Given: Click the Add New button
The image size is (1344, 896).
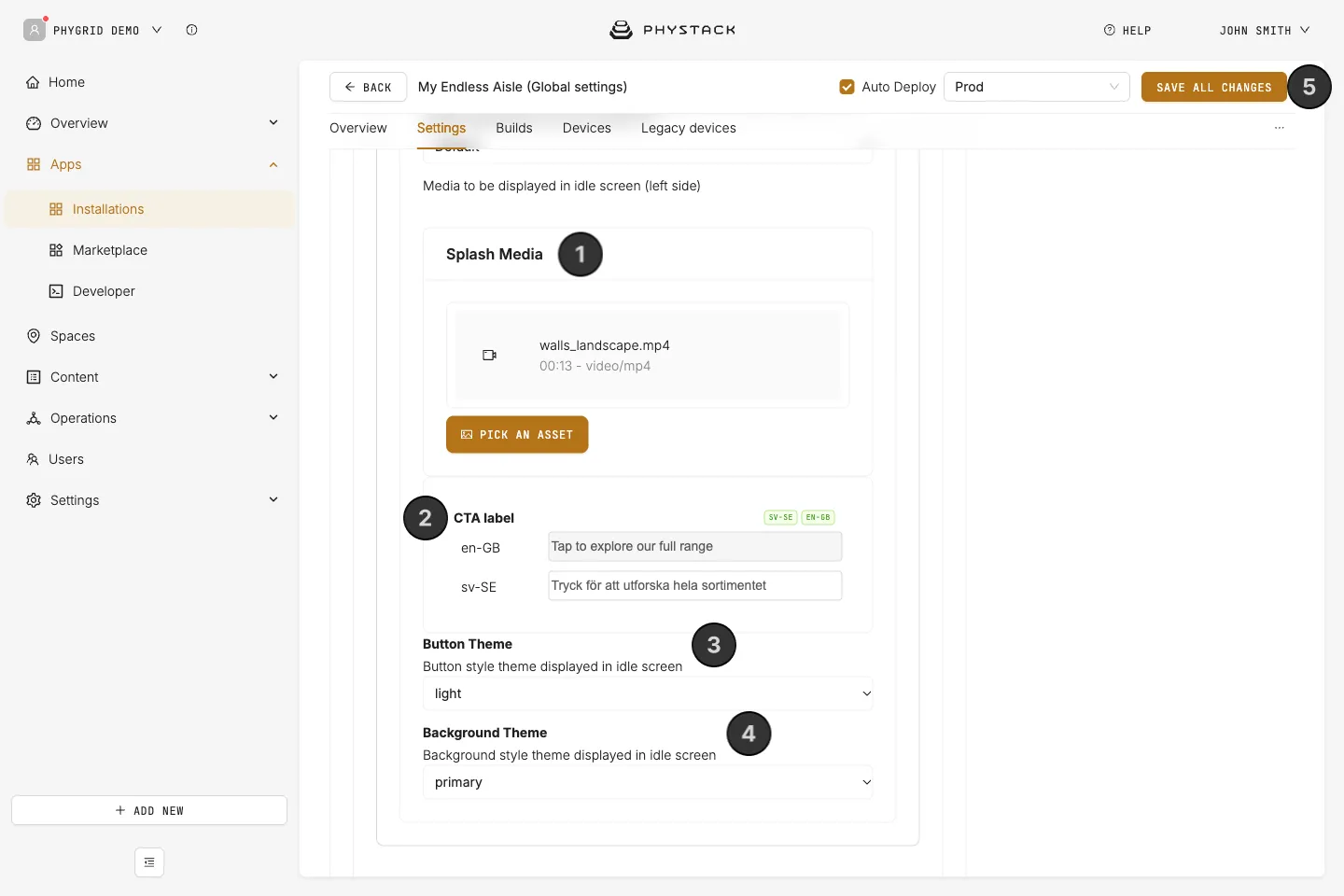Looking at the screenshot, I should (x=149, y=810).
